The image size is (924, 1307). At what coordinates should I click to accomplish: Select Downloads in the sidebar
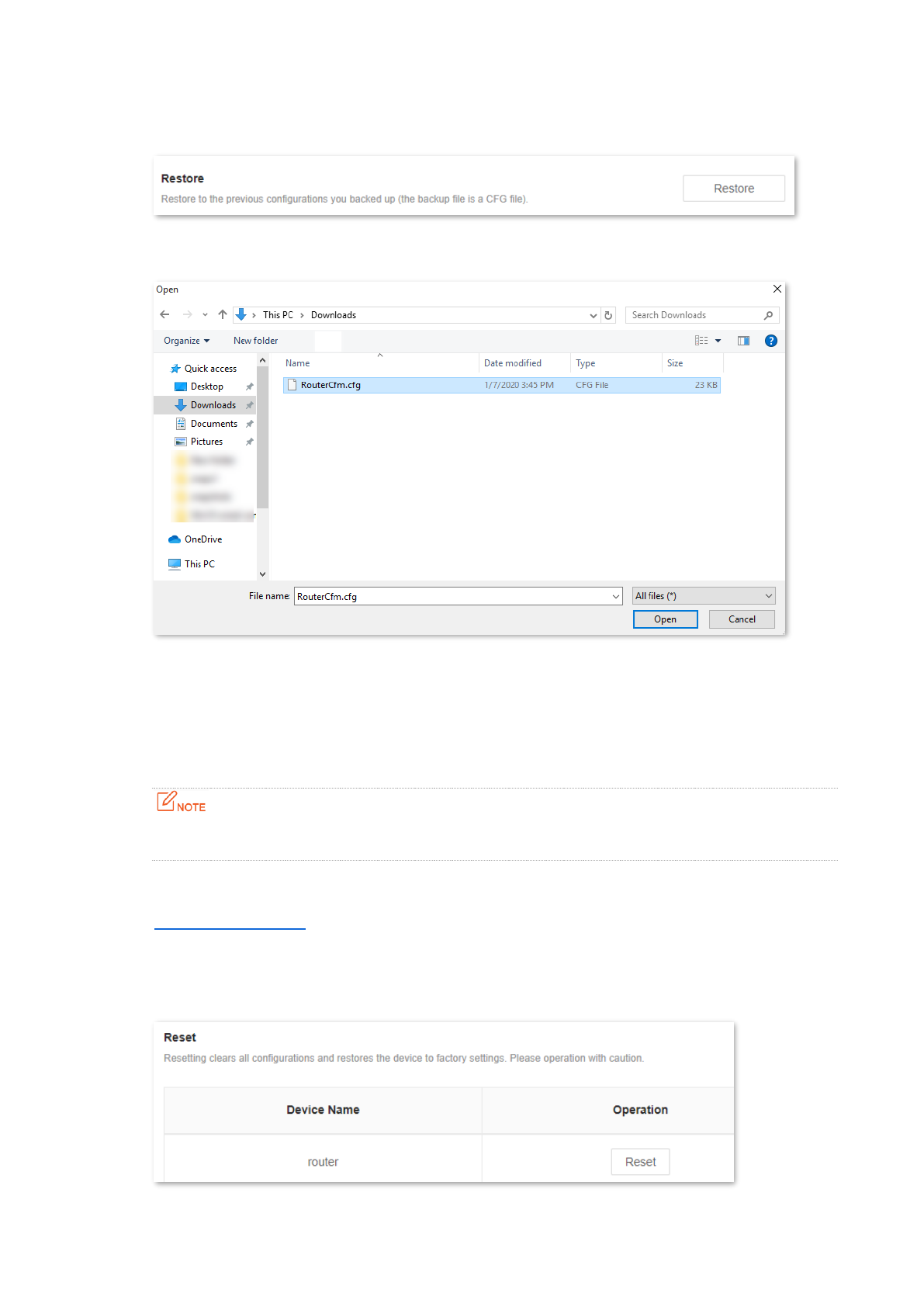coord(206,405)
